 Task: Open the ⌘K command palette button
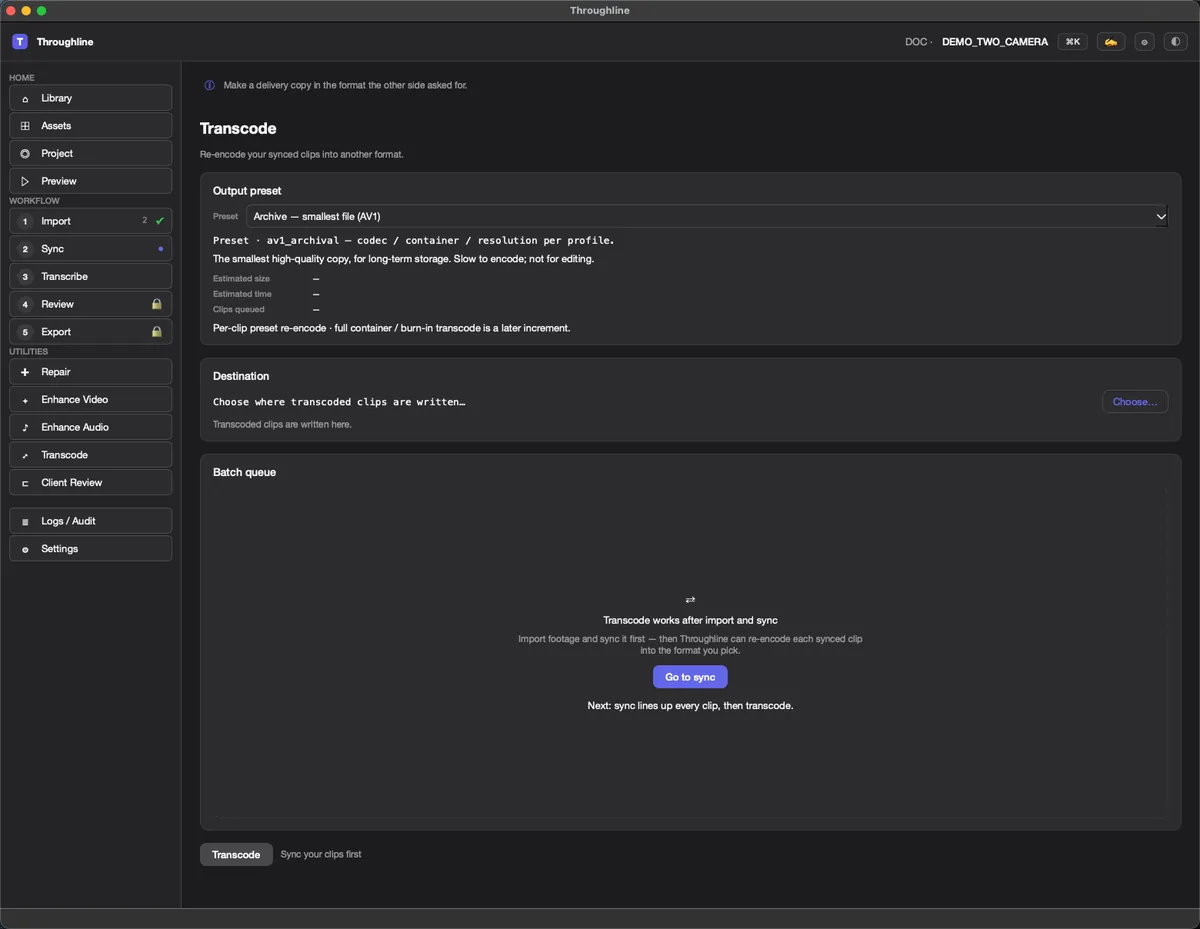point(1073,42)
